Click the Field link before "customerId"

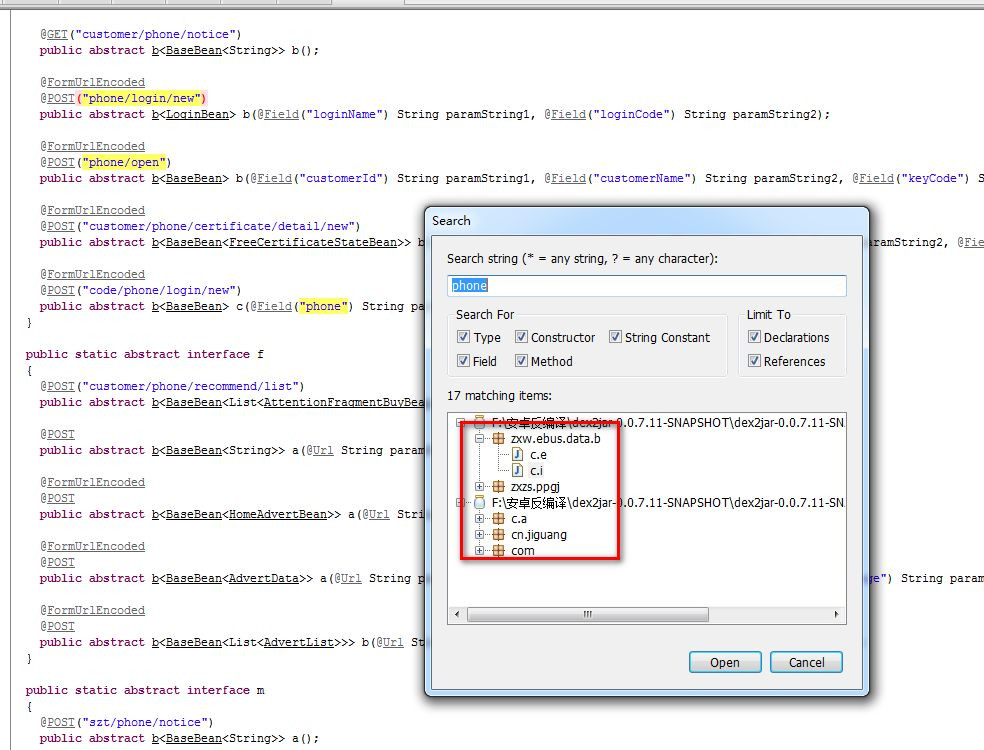pos(274,178)
